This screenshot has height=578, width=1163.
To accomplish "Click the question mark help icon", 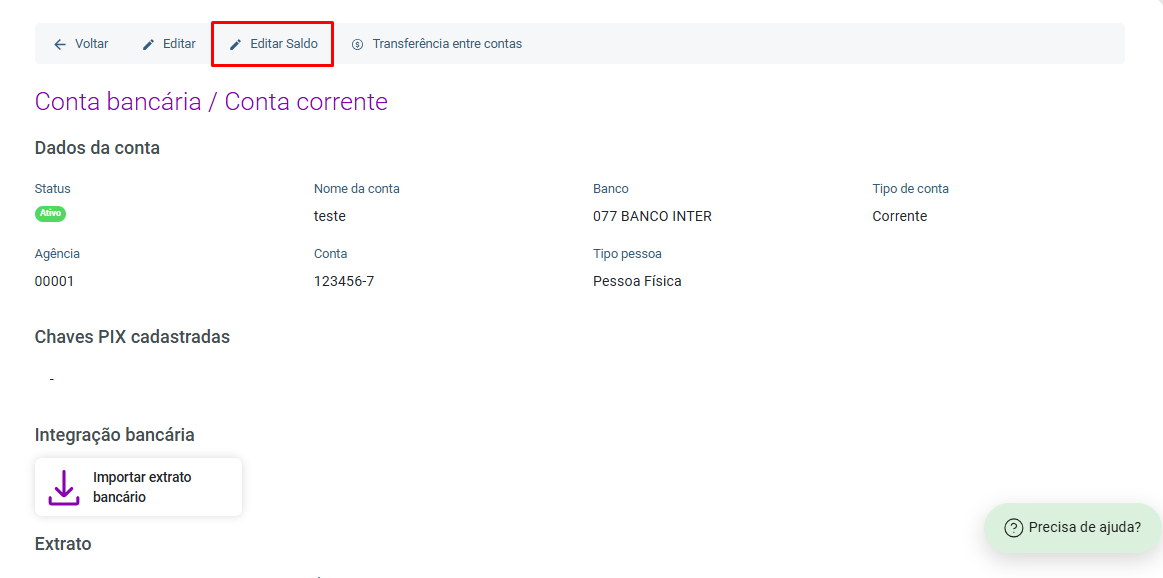I will pos(1013,528).
